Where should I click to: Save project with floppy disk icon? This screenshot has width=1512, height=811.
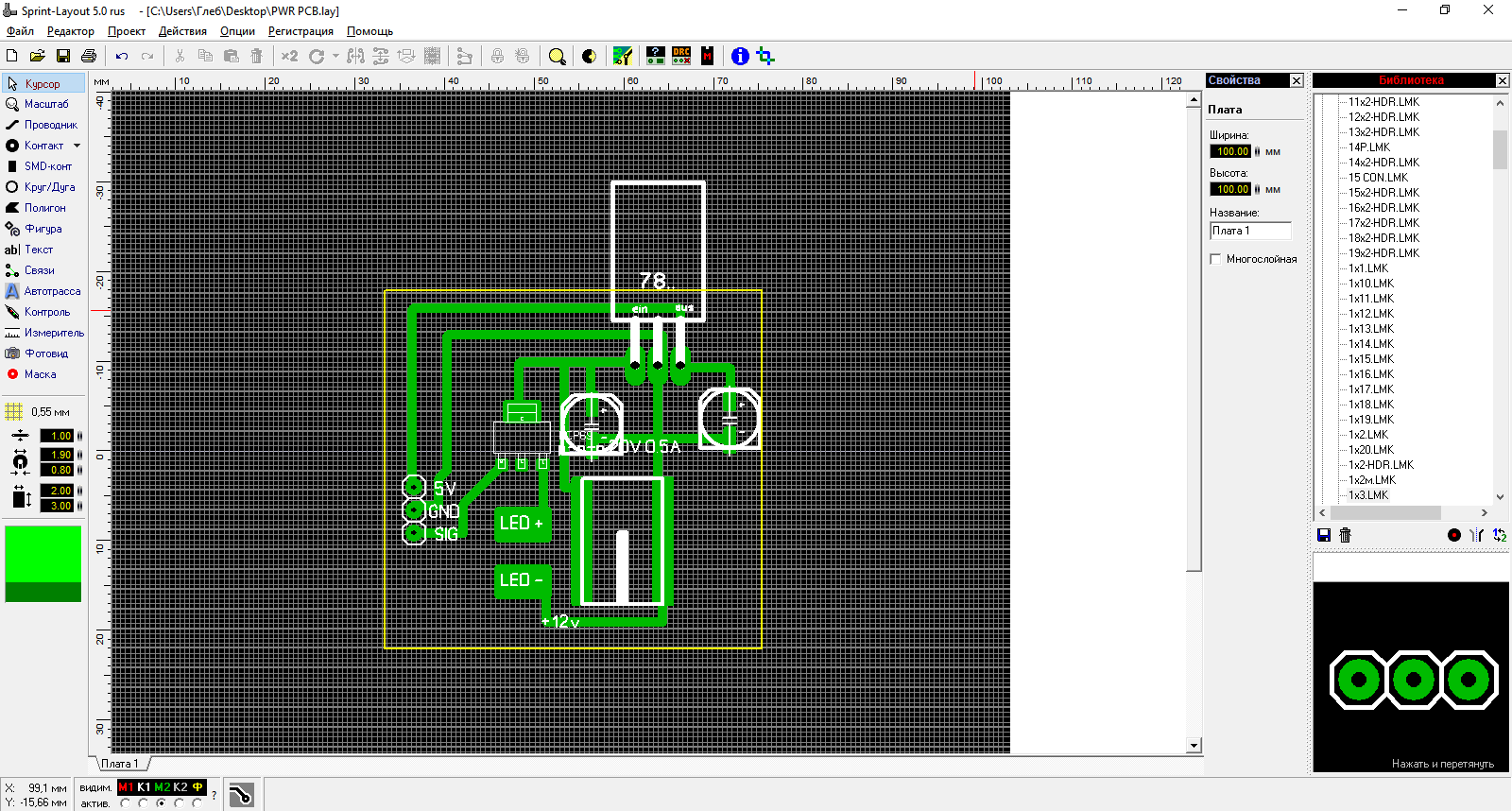[x=63, y=57]
